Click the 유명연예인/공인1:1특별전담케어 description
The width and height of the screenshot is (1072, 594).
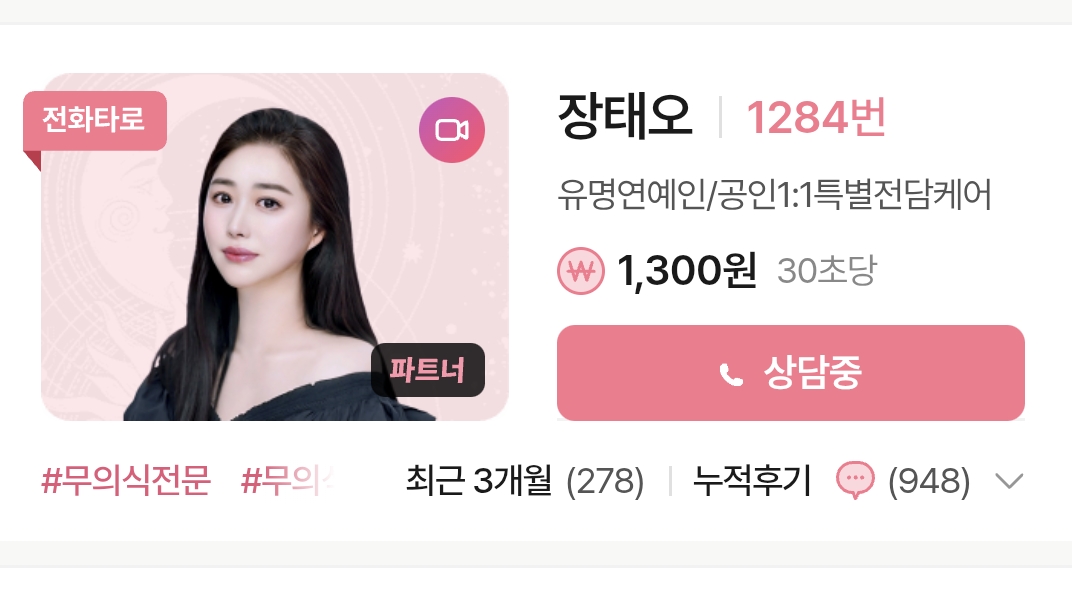[x=774, y=195]
